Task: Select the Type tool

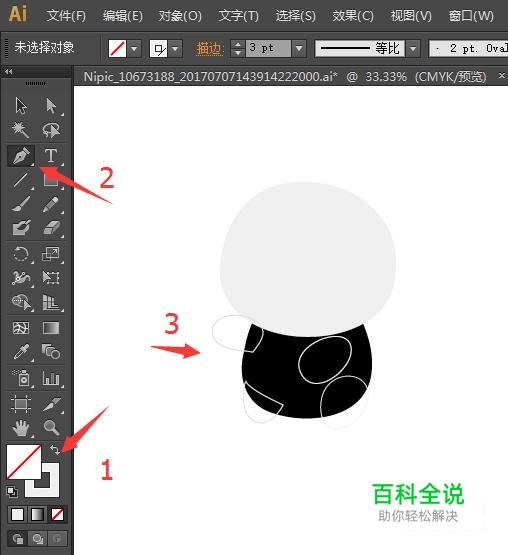Action: pyautogui.click(x=51, y=155)
